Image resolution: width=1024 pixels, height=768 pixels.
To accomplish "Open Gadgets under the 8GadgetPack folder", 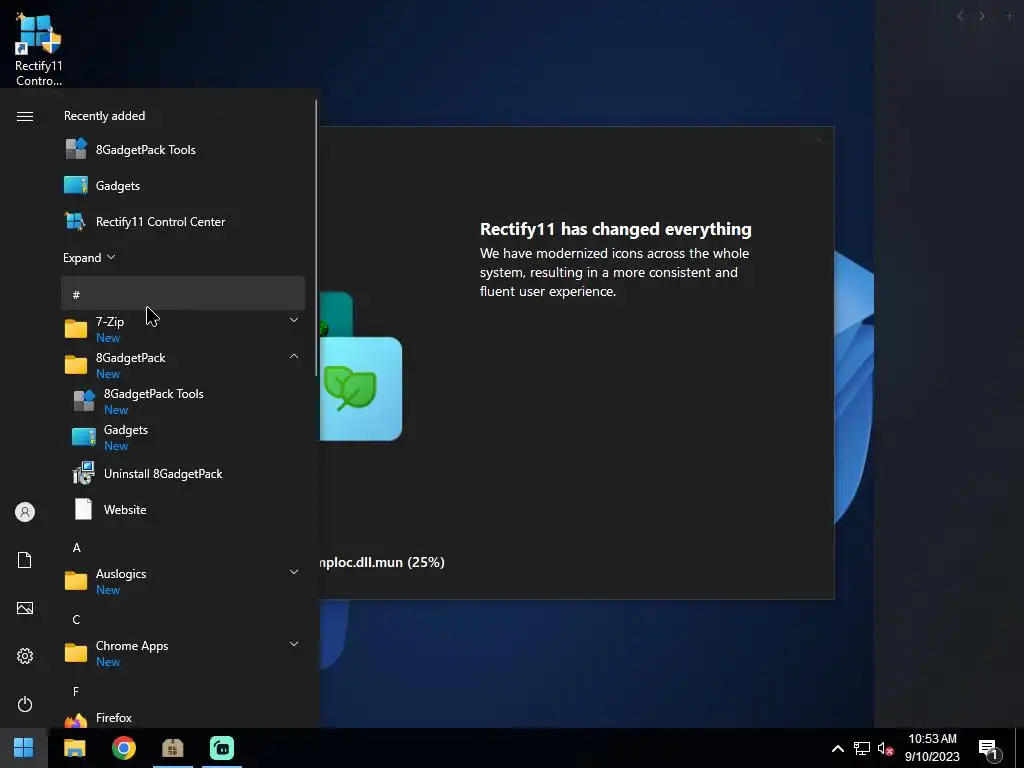I will pos(183,437).
